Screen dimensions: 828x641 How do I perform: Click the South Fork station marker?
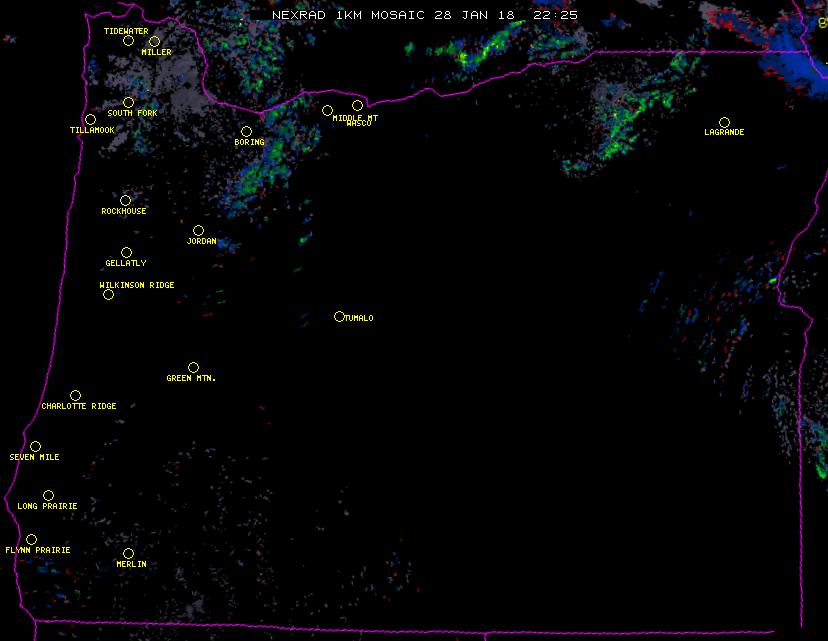[x=128, y=102]
